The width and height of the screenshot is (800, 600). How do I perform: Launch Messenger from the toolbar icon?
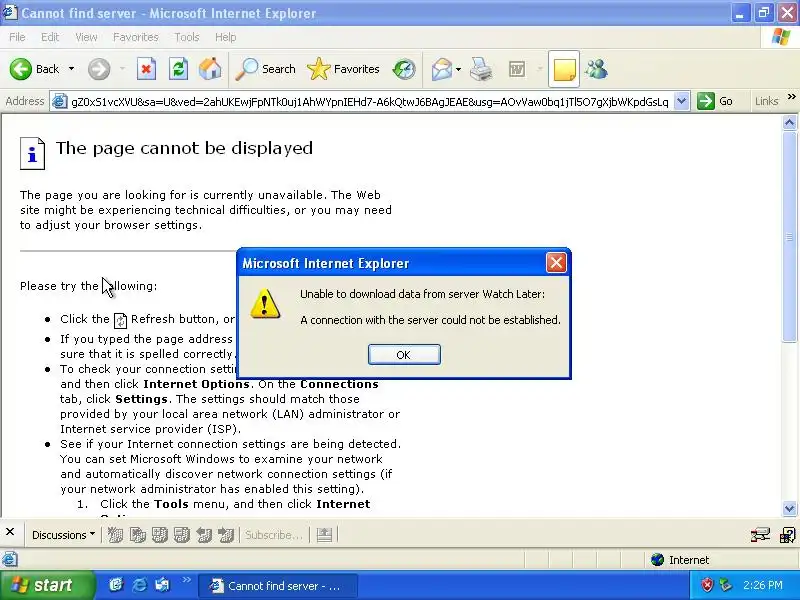(x=596, y=69)
